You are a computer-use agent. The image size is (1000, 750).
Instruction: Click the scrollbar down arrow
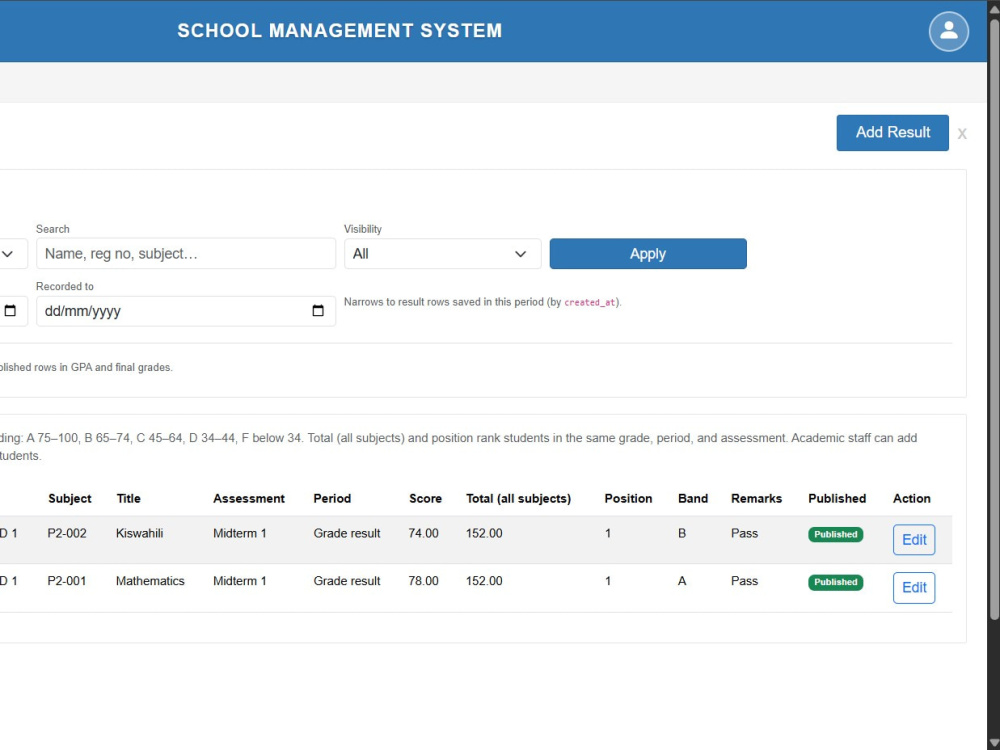pyautogui.click(x=994, y=743)
